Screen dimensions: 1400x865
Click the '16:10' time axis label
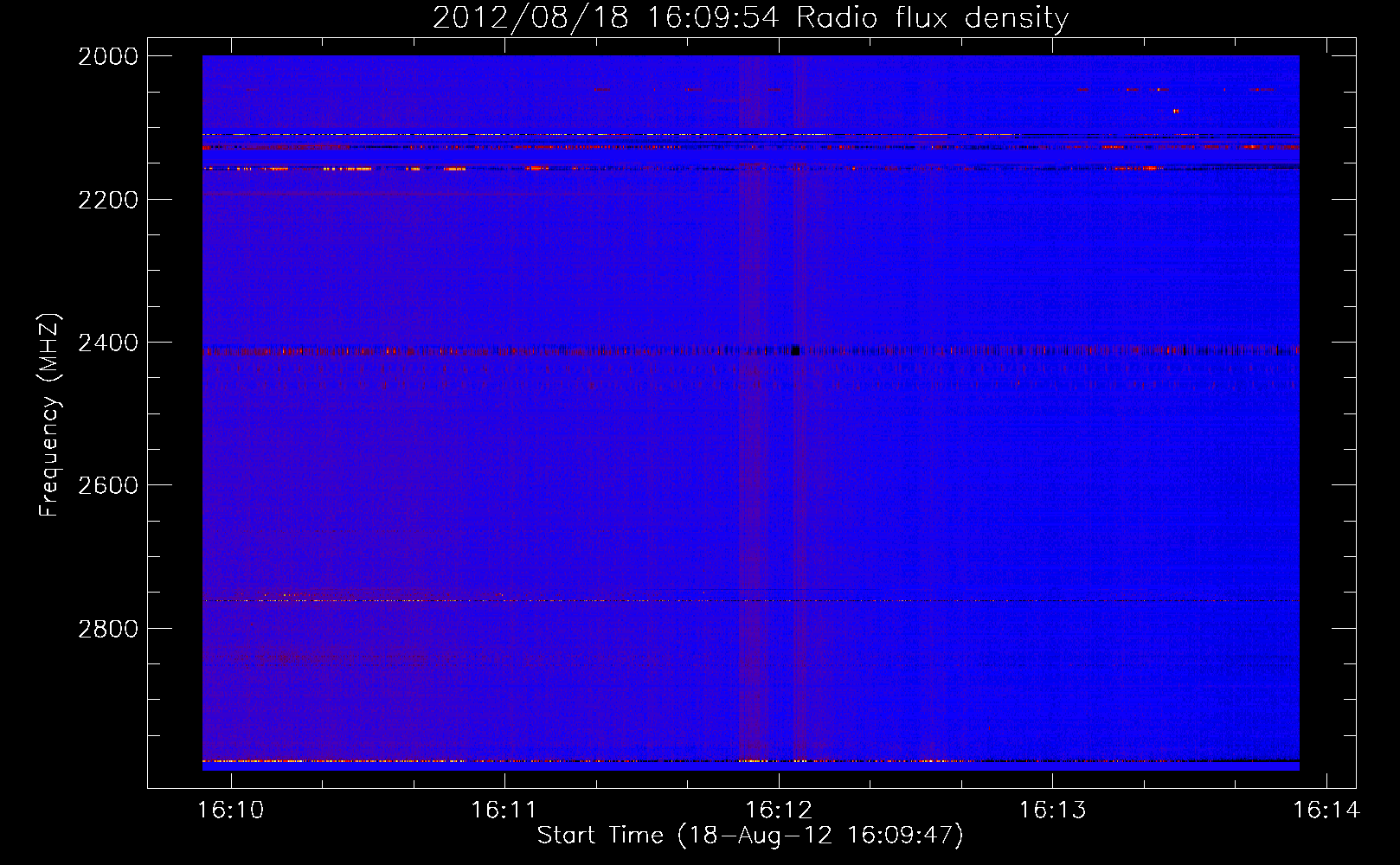[x=230, y=811]
